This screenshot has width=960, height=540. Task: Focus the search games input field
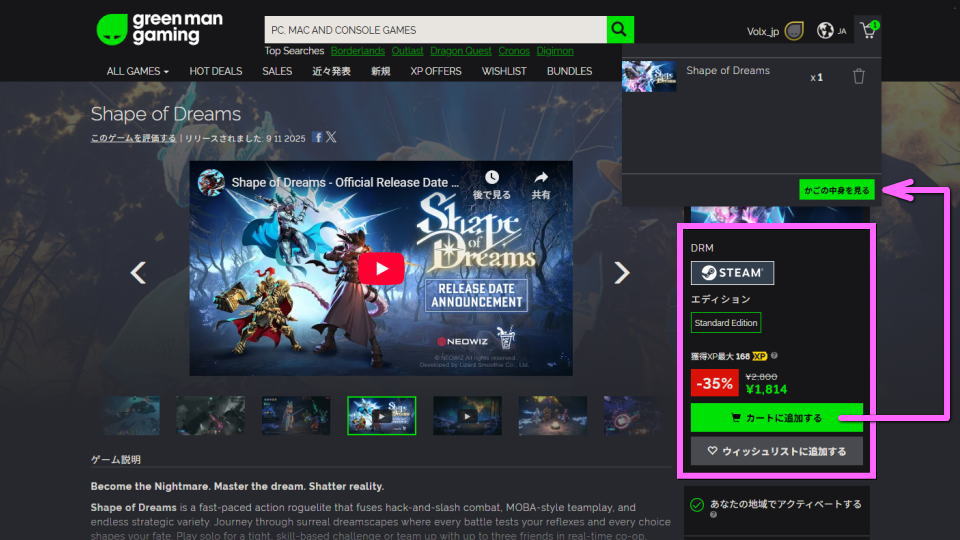pyautogui.click(x=435, y=29)
